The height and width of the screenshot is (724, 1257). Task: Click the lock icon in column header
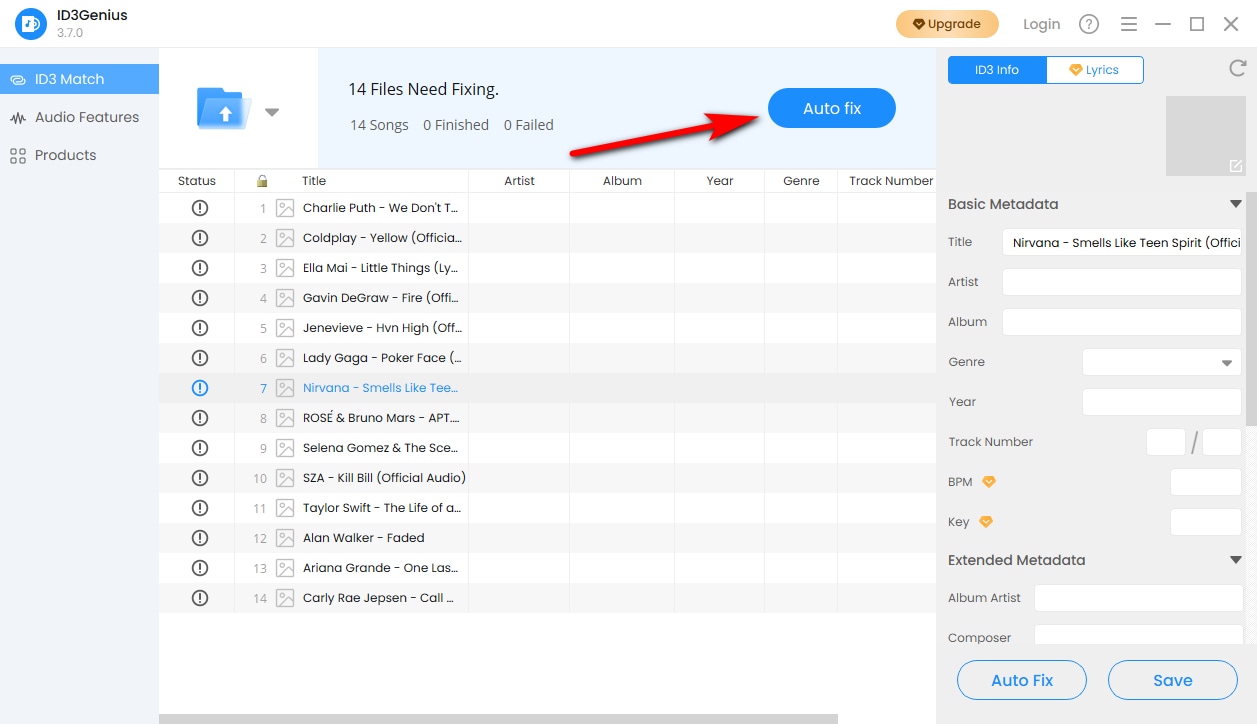[x=262, y=181]
